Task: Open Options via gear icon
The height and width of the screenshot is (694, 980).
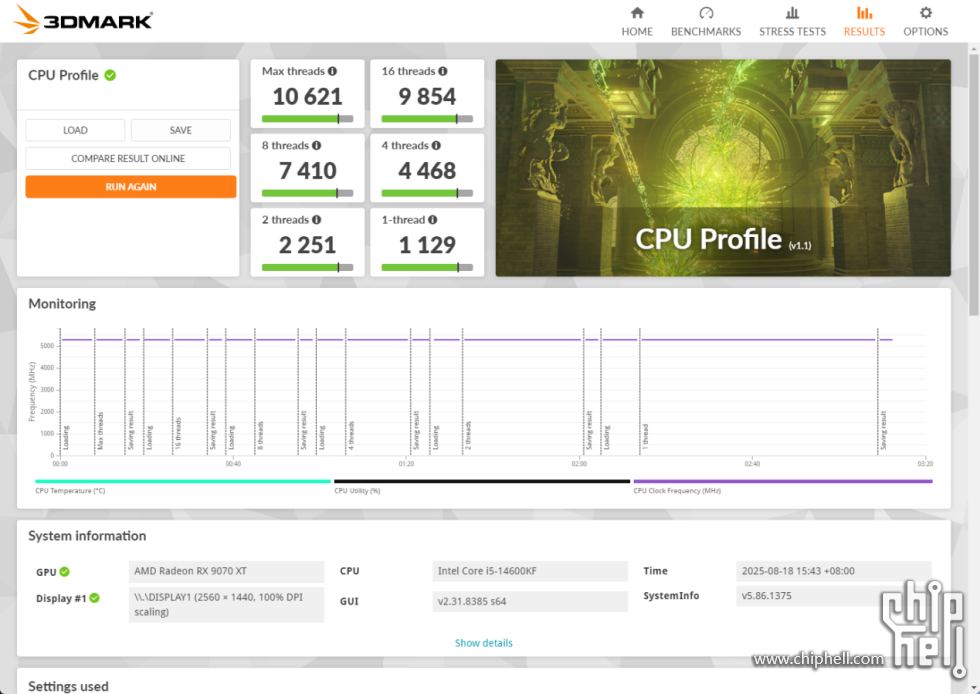Action: (926, 13)
